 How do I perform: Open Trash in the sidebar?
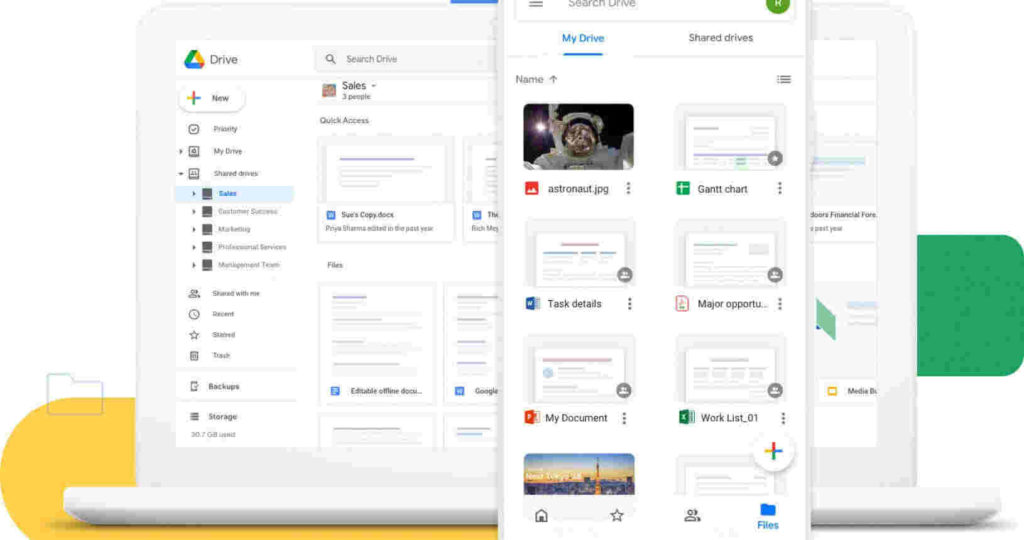[221, 356]
